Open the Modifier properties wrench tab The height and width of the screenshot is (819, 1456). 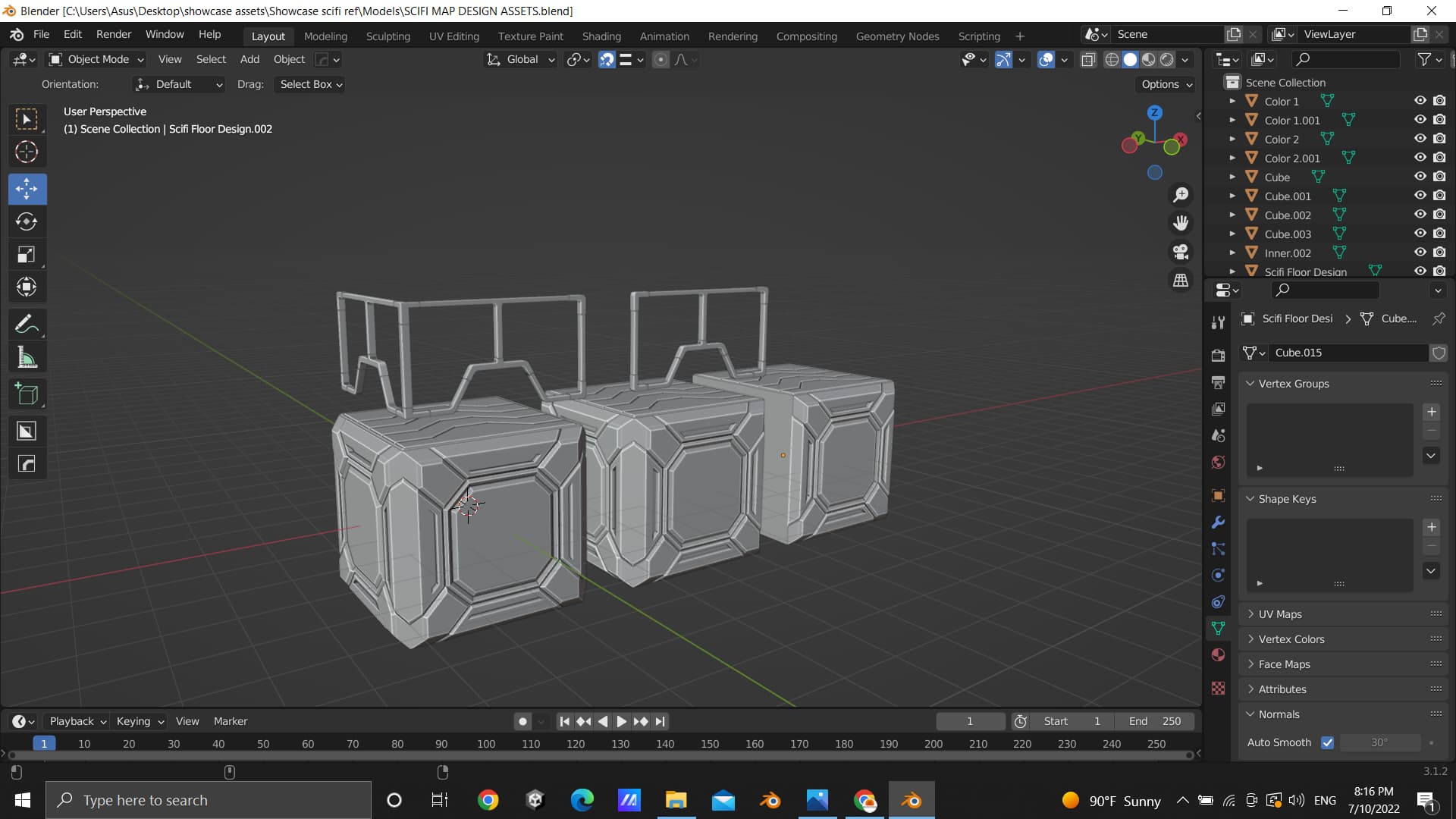[x=1218, y=522]
